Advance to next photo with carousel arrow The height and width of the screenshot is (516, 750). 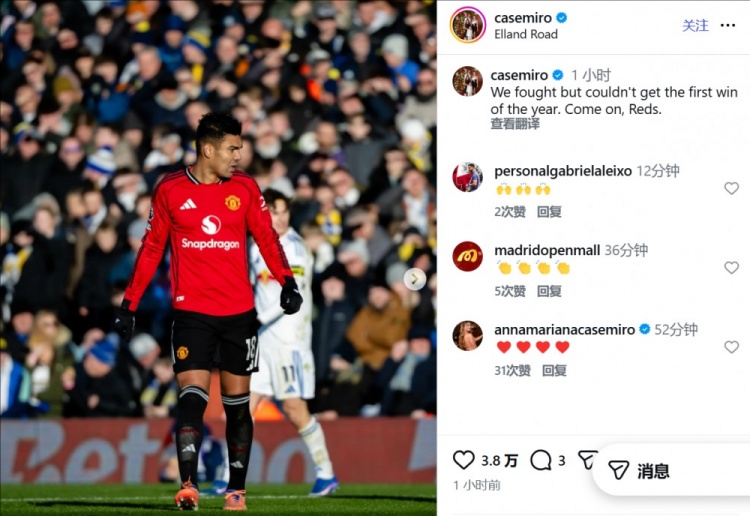point(415,279)
